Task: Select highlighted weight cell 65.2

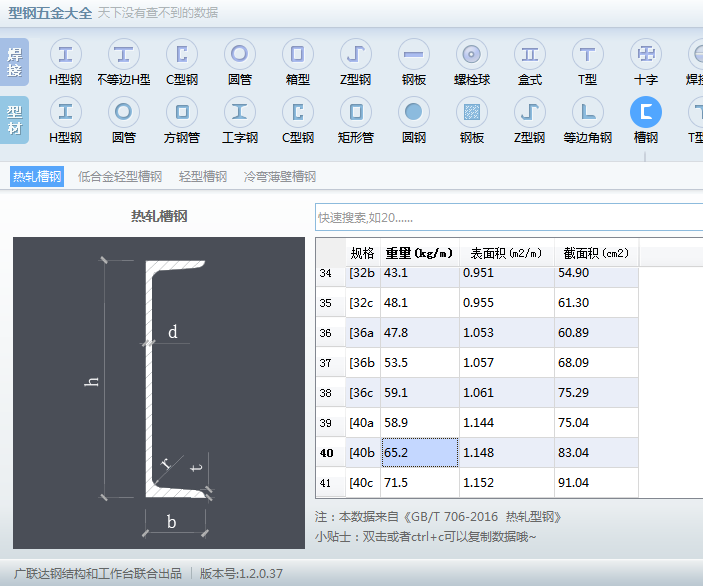Action: [420, 453]
